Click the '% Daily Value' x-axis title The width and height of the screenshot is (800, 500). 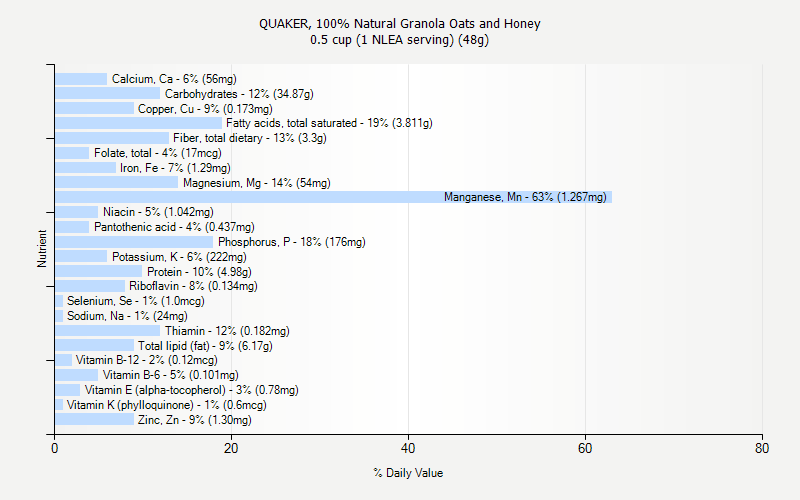[x=408, y=473]
